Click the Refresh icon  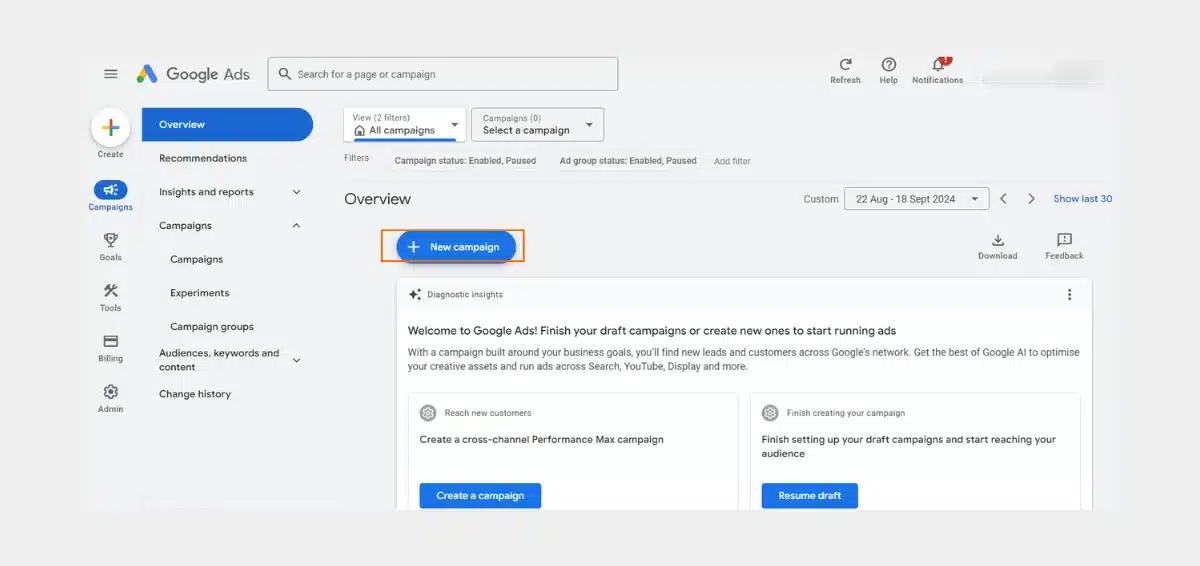pos(845,64)
